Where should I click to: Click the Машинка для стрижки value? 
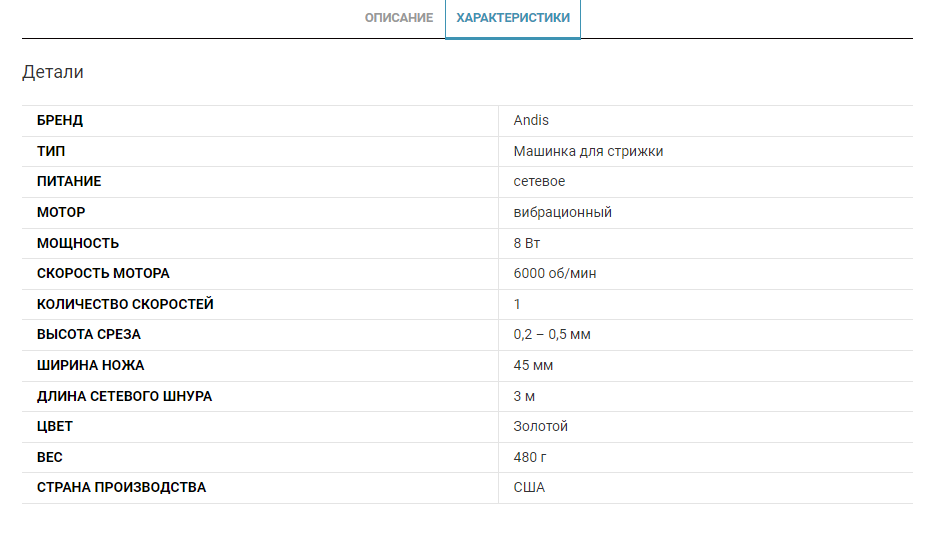(x=588, y=151)
